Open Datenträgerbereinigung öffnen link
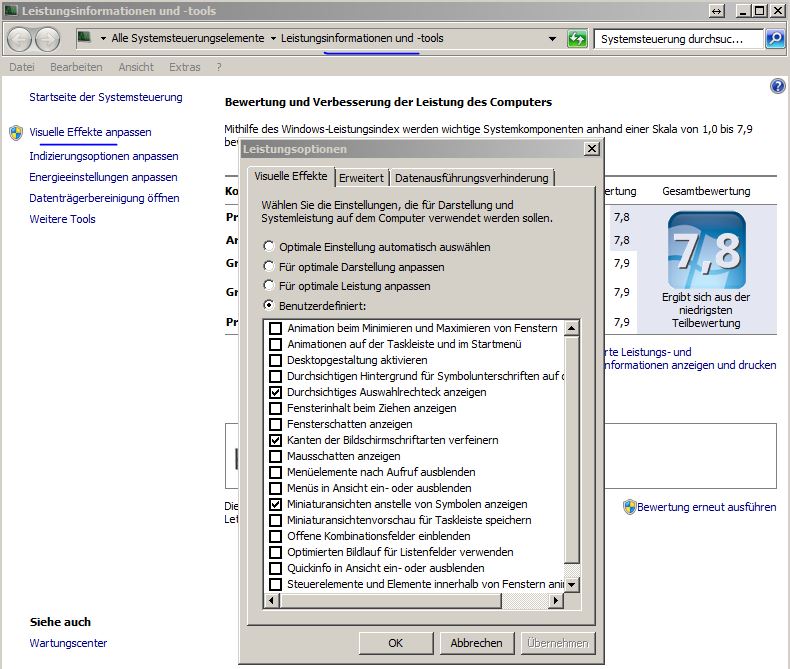 tap(104, 198)
